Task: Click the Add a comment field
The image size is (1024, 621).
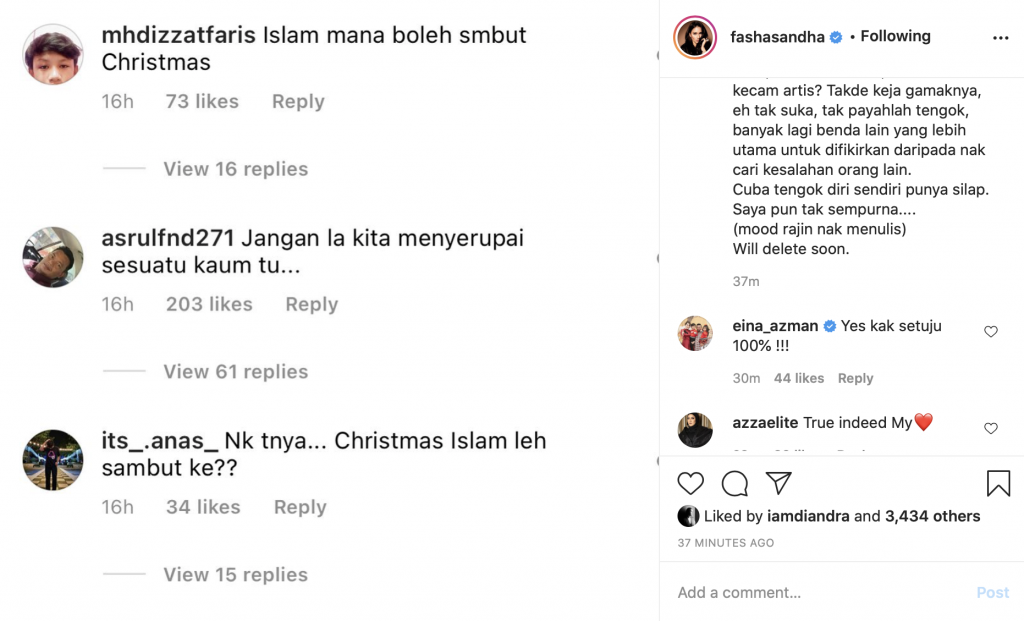Action: pos(823,592)
